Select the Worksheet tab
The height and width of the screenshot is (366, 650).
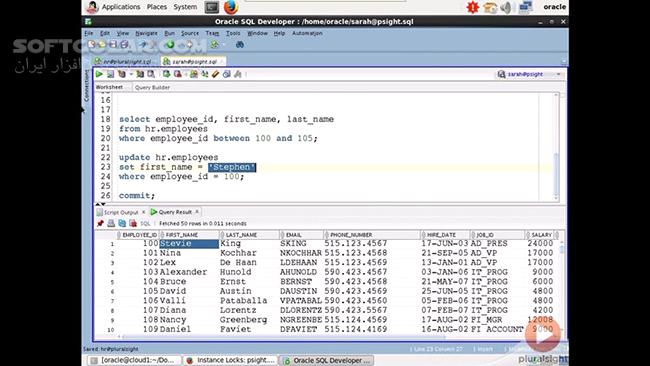(109, 87)
